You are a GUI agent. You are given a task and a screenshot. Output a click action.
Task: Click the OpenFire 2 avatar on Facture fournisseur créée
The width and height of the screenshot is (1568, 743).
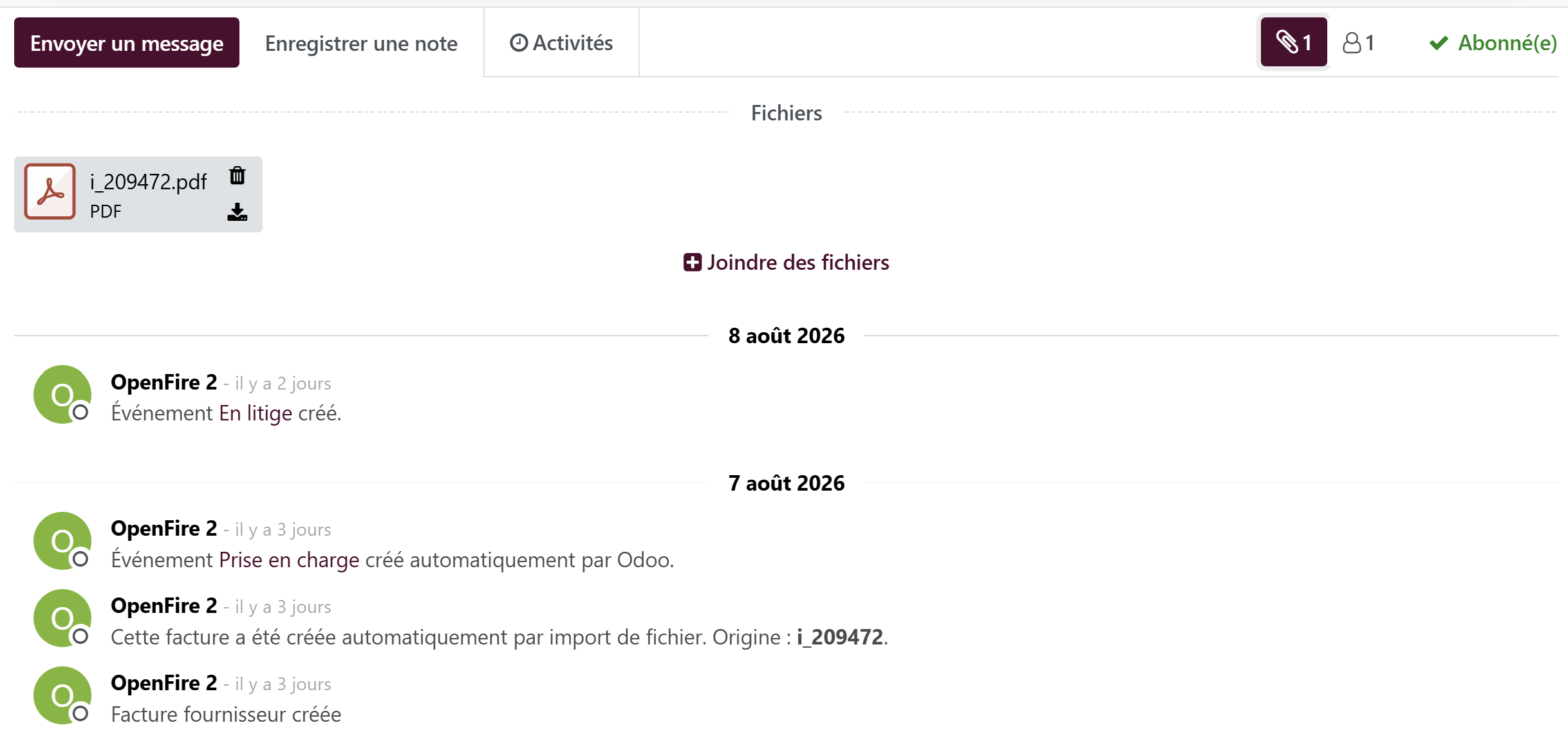tap(62, 695)
